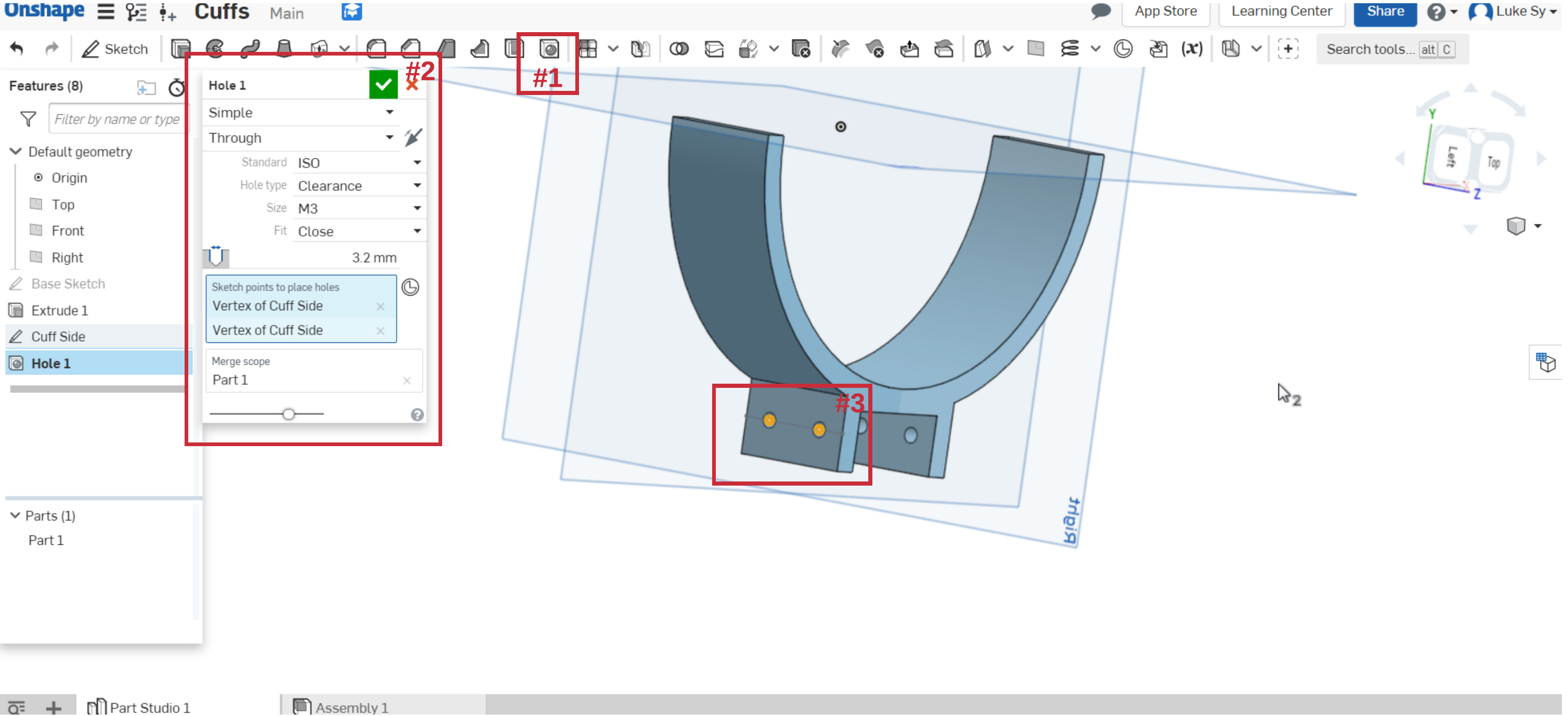
Task: Select the Helix tool
Action: point(1069,49)
